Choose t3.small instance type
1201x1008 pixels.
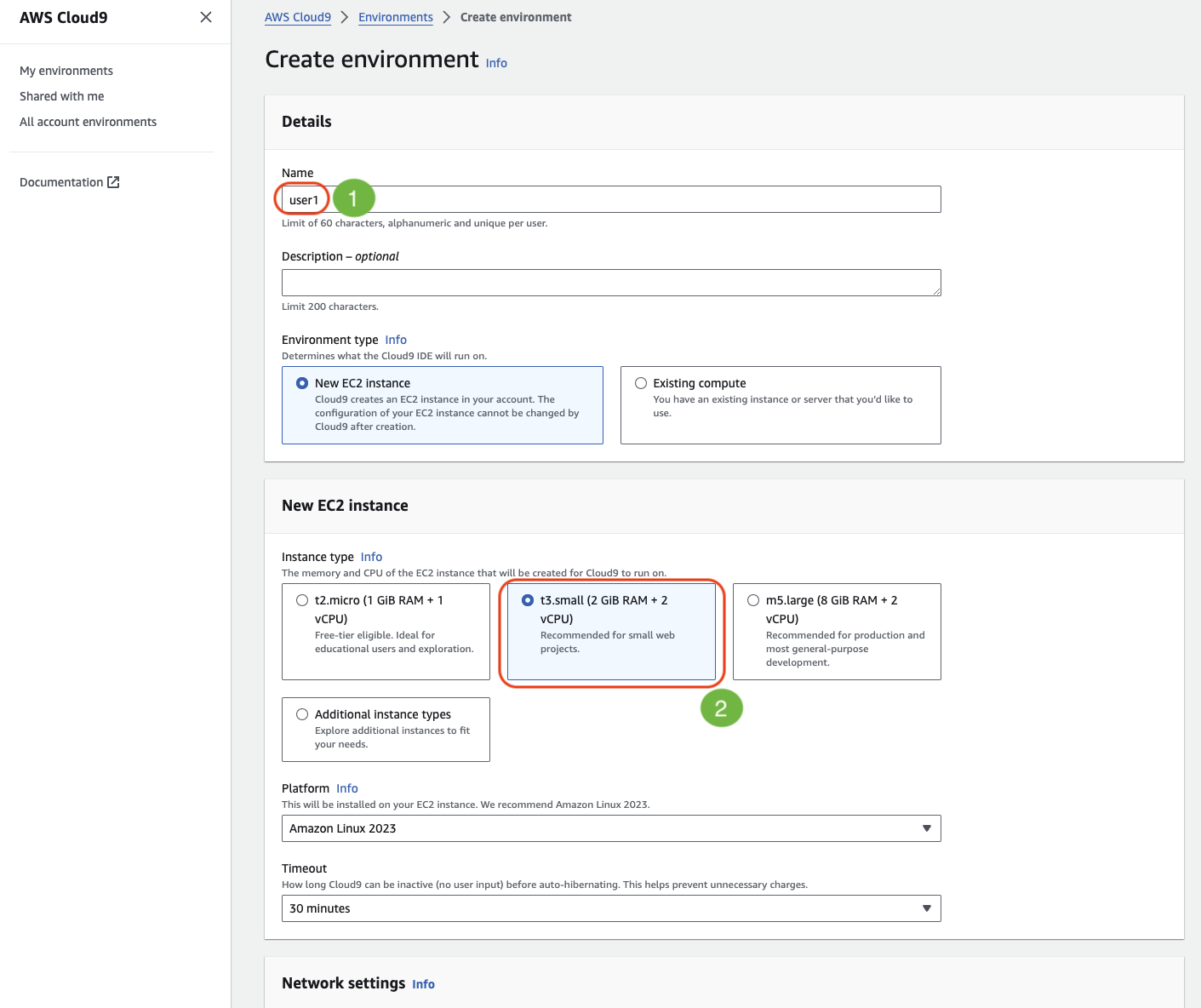click(x=528, y=600)
